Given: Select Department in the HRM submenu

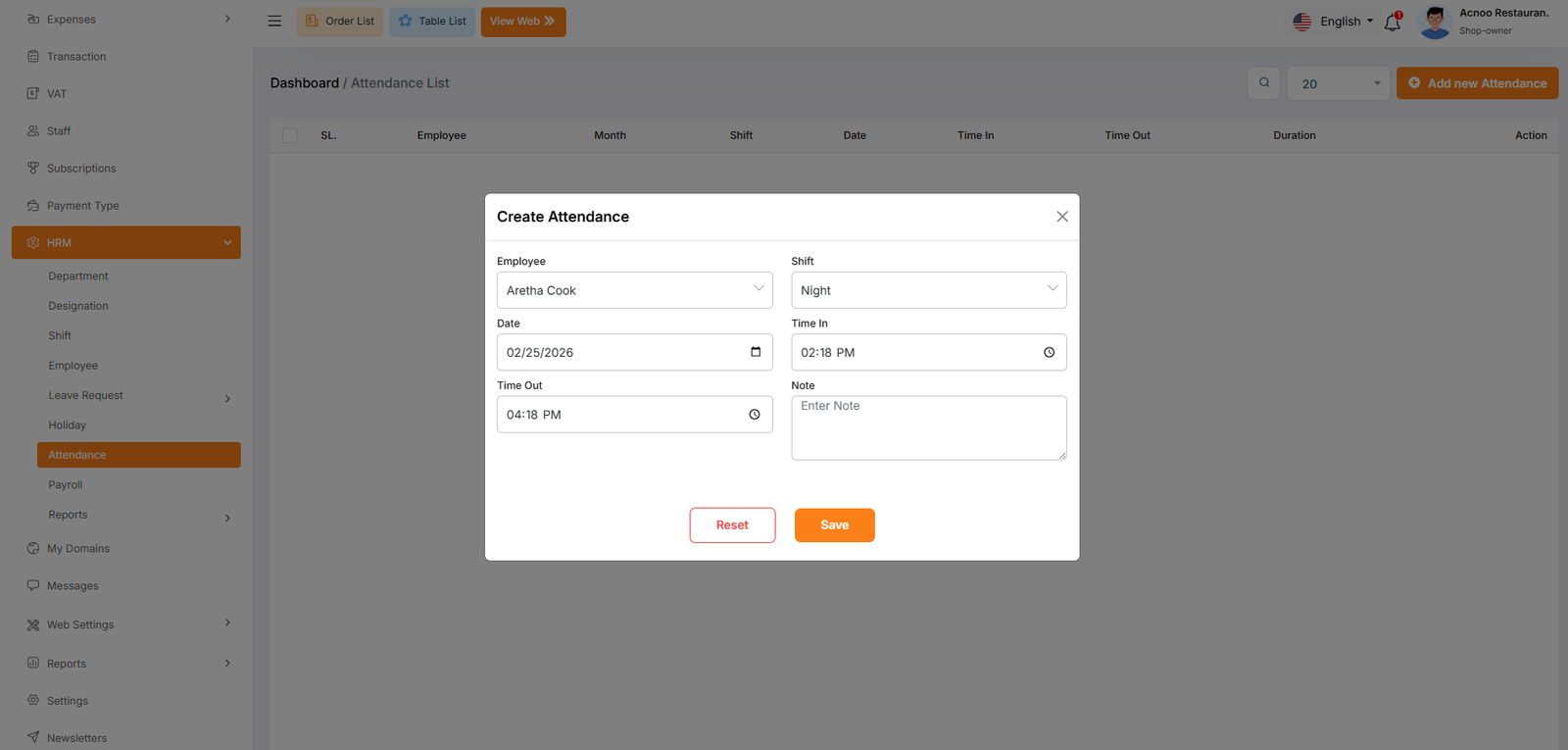Looking at the screenshot, I should pos(78,276).
